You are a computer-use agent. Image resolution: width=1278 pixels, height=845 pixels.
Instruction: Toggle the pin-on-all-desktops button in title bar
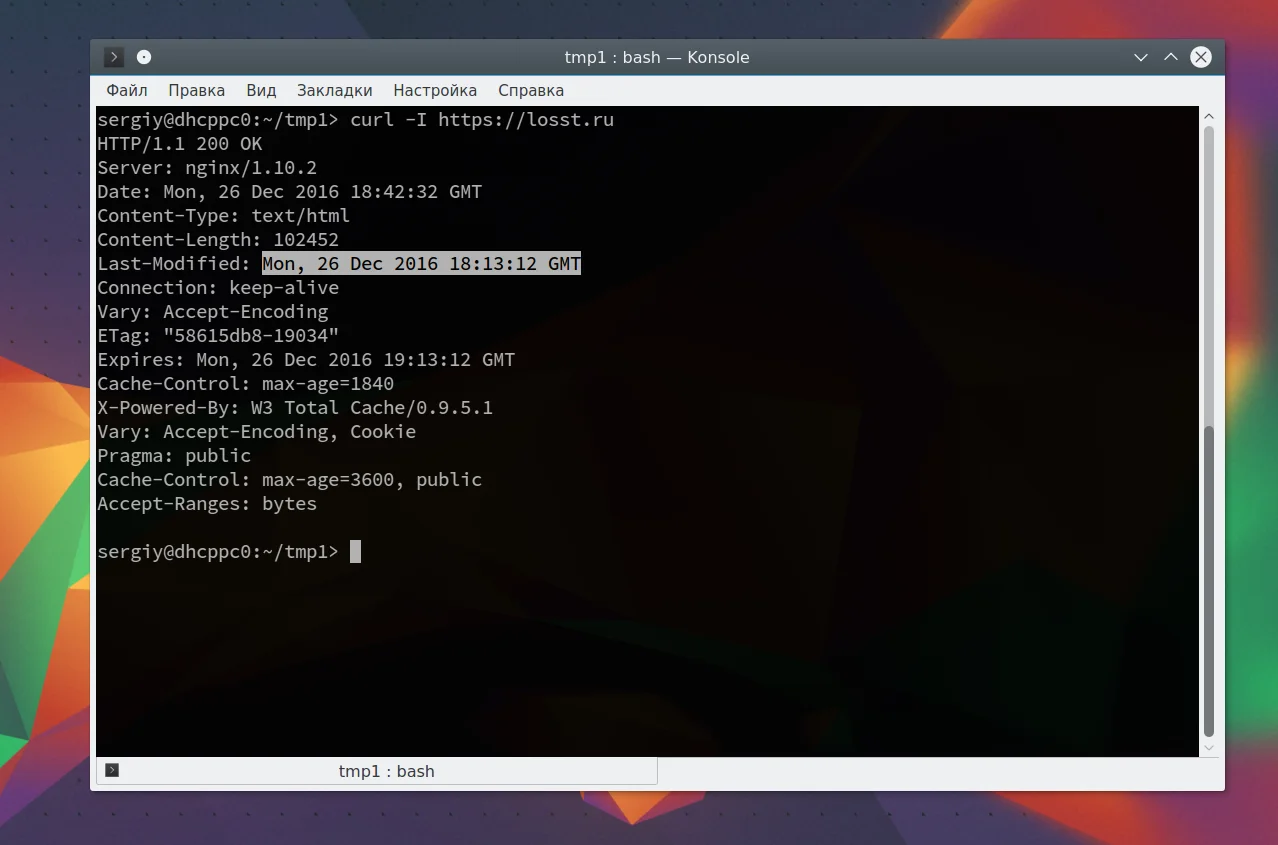(x=144, y=57)
